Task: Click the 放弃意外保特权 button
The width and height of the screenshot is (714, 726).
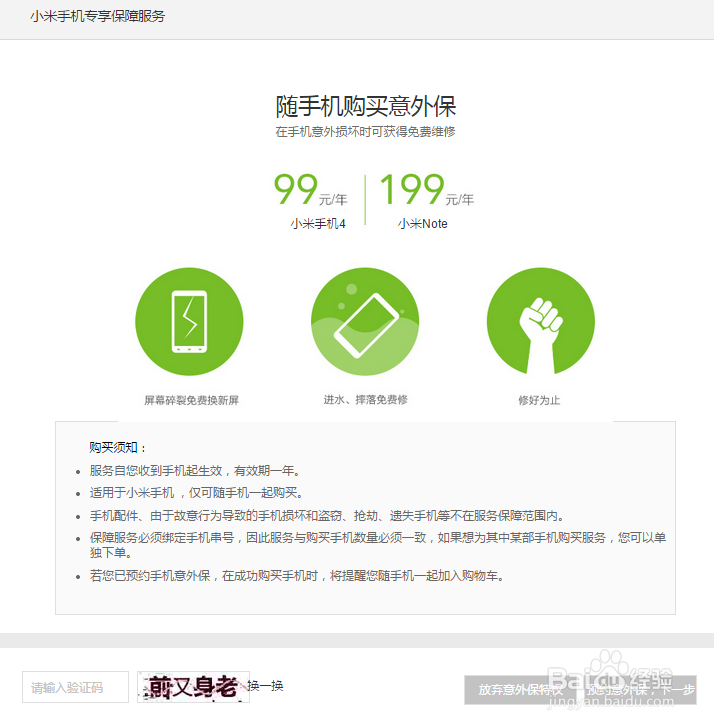Action: pyautogui.click(x=520, y=690)
